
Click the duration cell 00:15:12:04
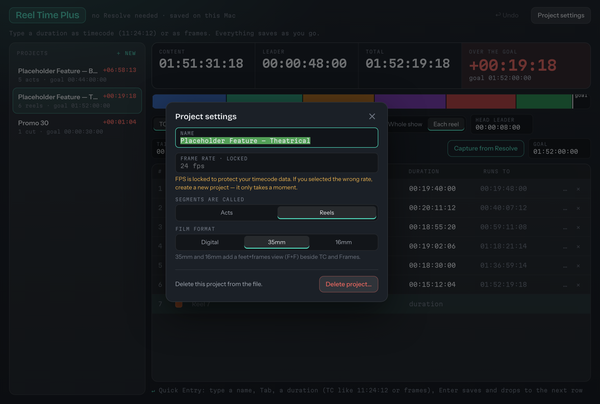pyautogui.click(x=432, y=284)
